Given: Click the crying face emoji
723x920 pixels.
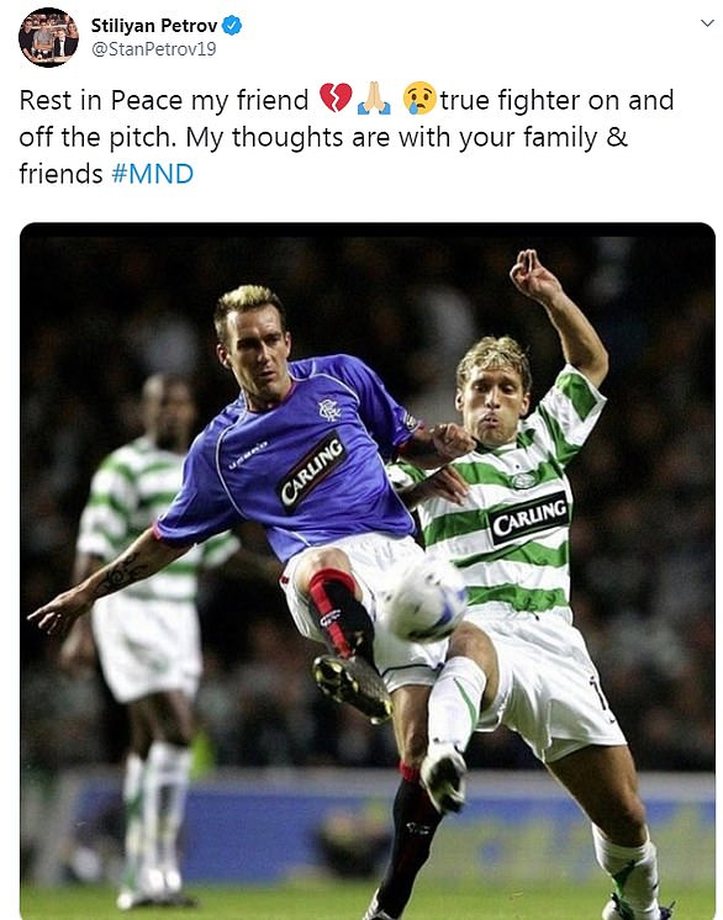Looking at the screenshot, I should pyautogui.click(x=419, y=98).
